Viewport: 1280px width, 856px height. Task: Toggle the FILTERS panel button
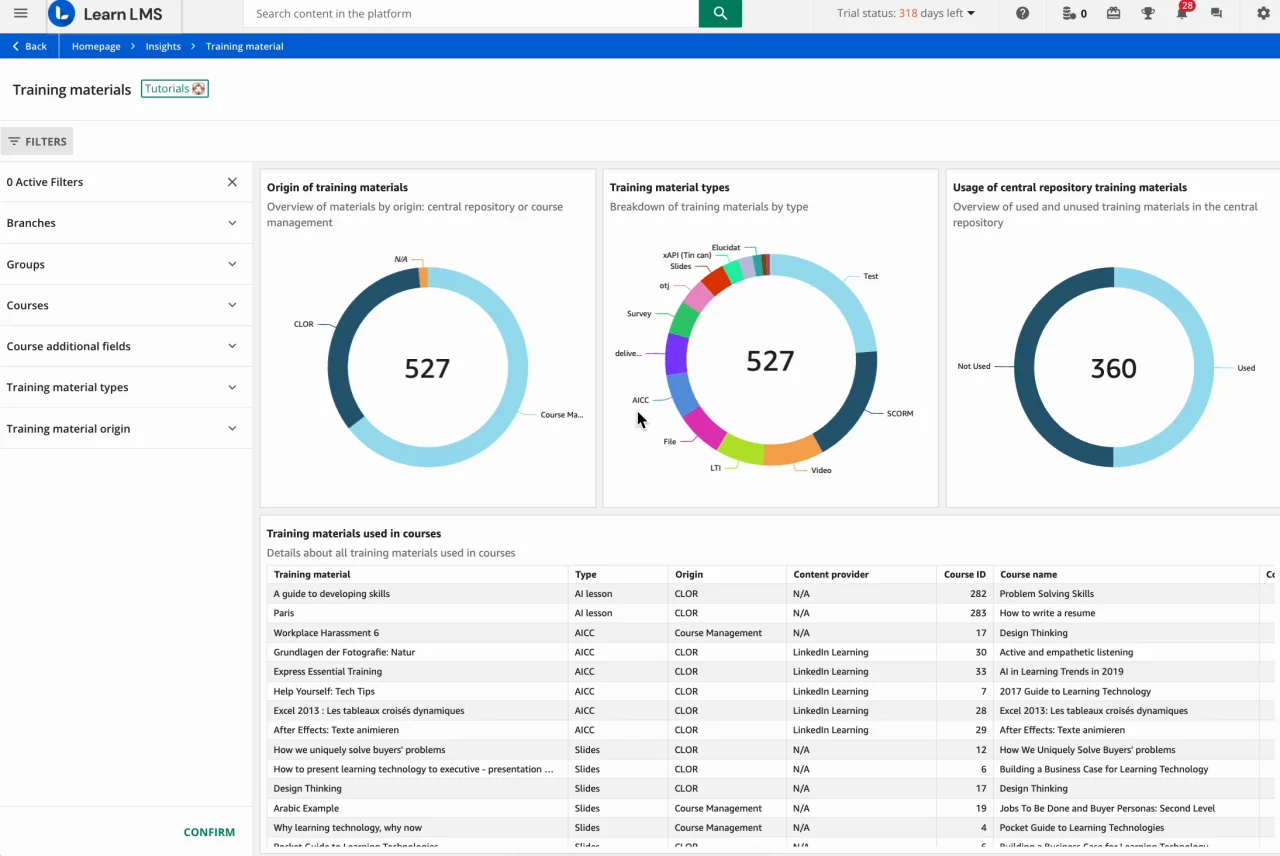[x=37, y=142]
